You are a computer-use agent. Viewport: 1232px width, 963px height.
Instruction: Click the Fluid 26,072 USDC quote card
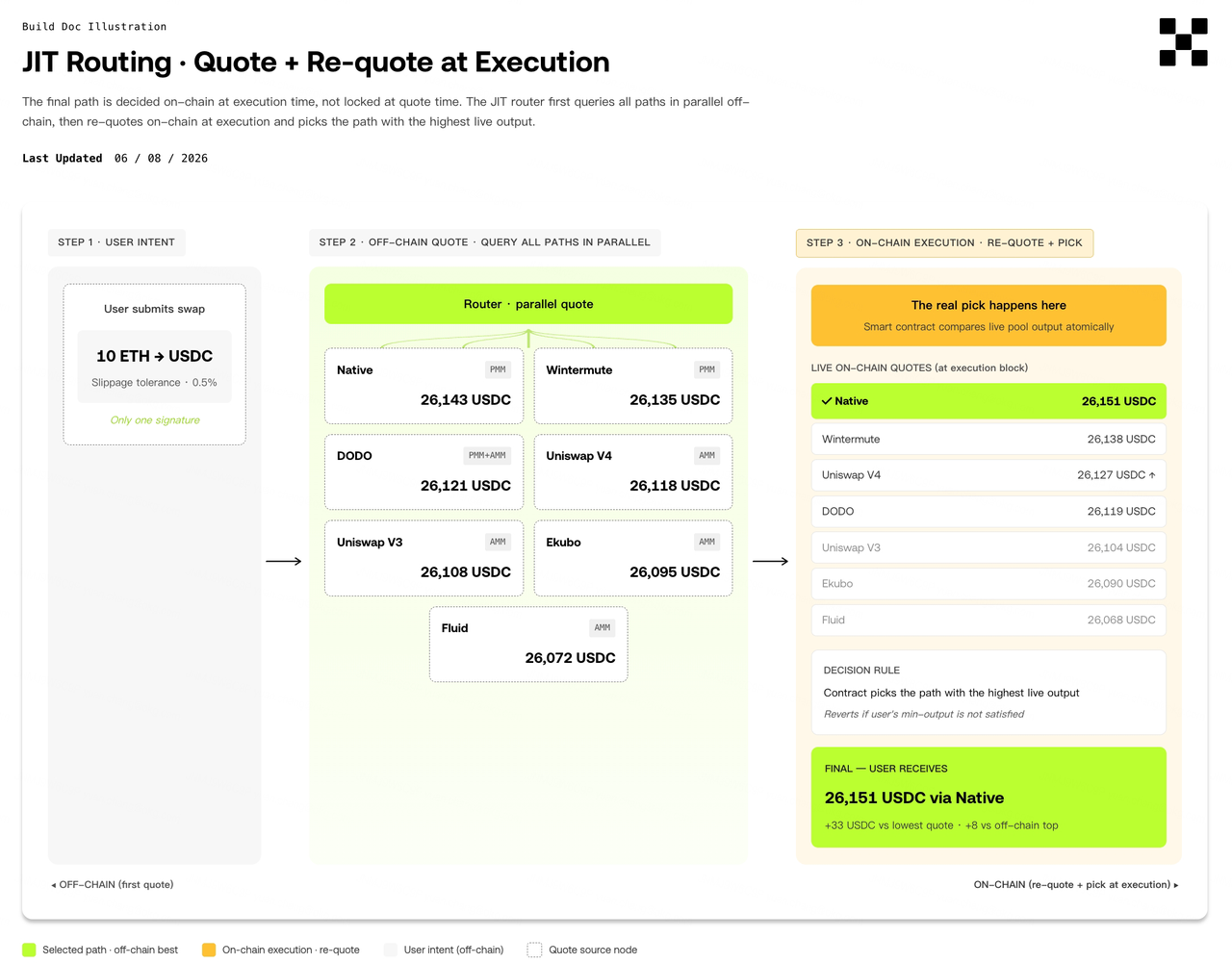point(528,645)
